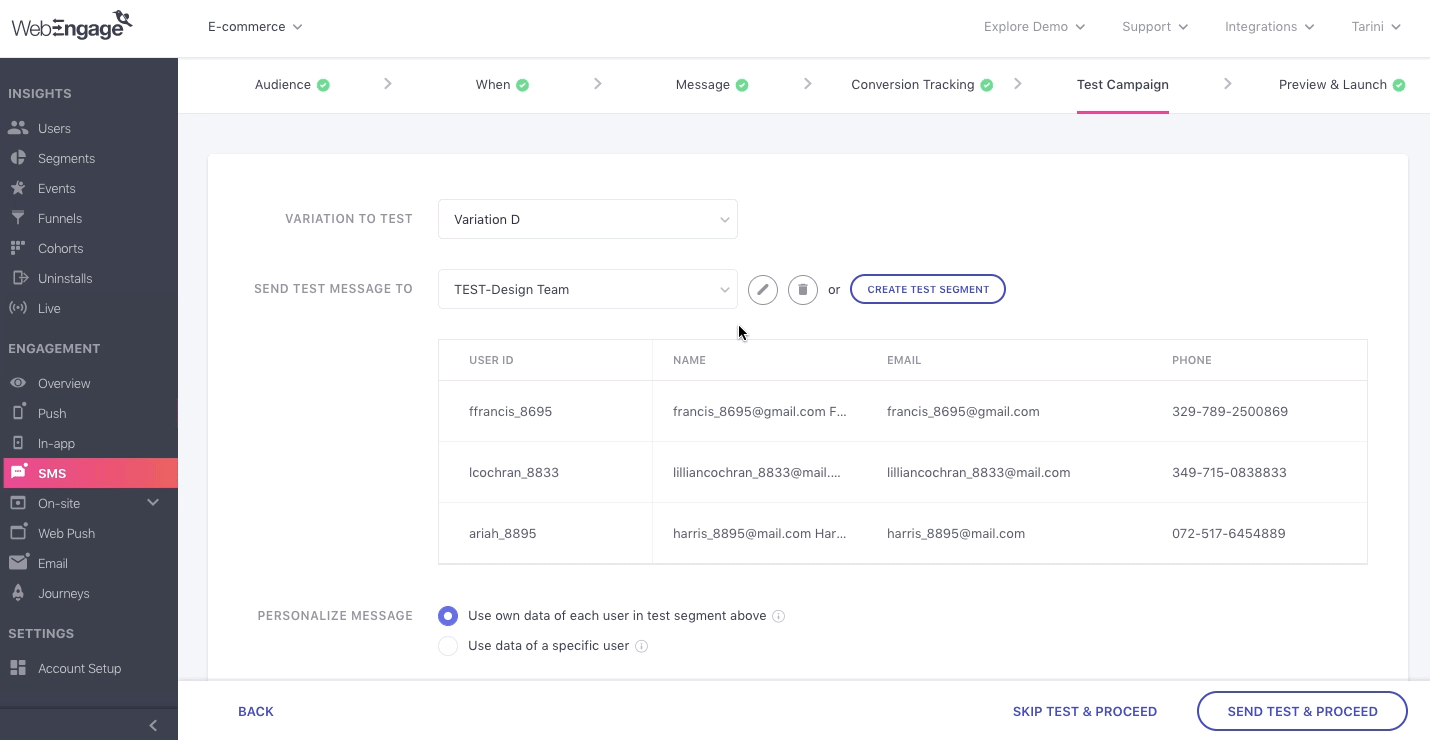
Task: Click Name column header
Action: point(689,360)
